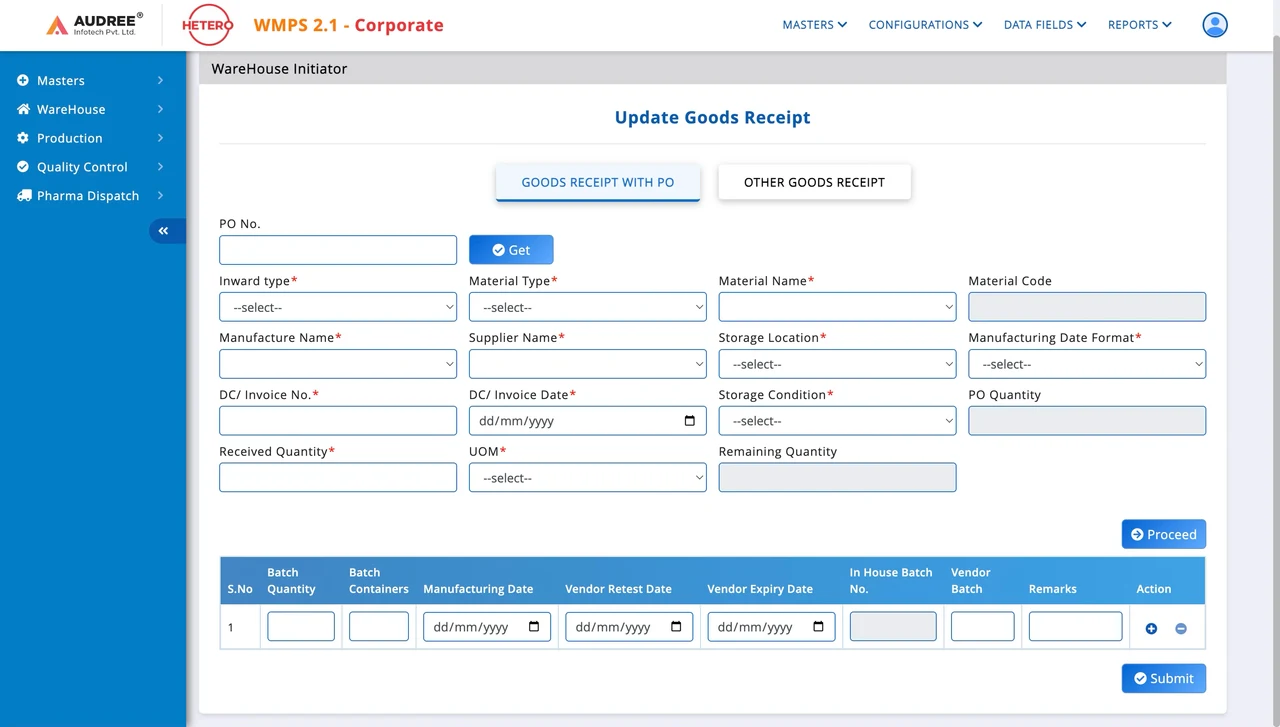Switch to Goods Receipt With PO tab
1280x727 pixels.
coord(598,183)
